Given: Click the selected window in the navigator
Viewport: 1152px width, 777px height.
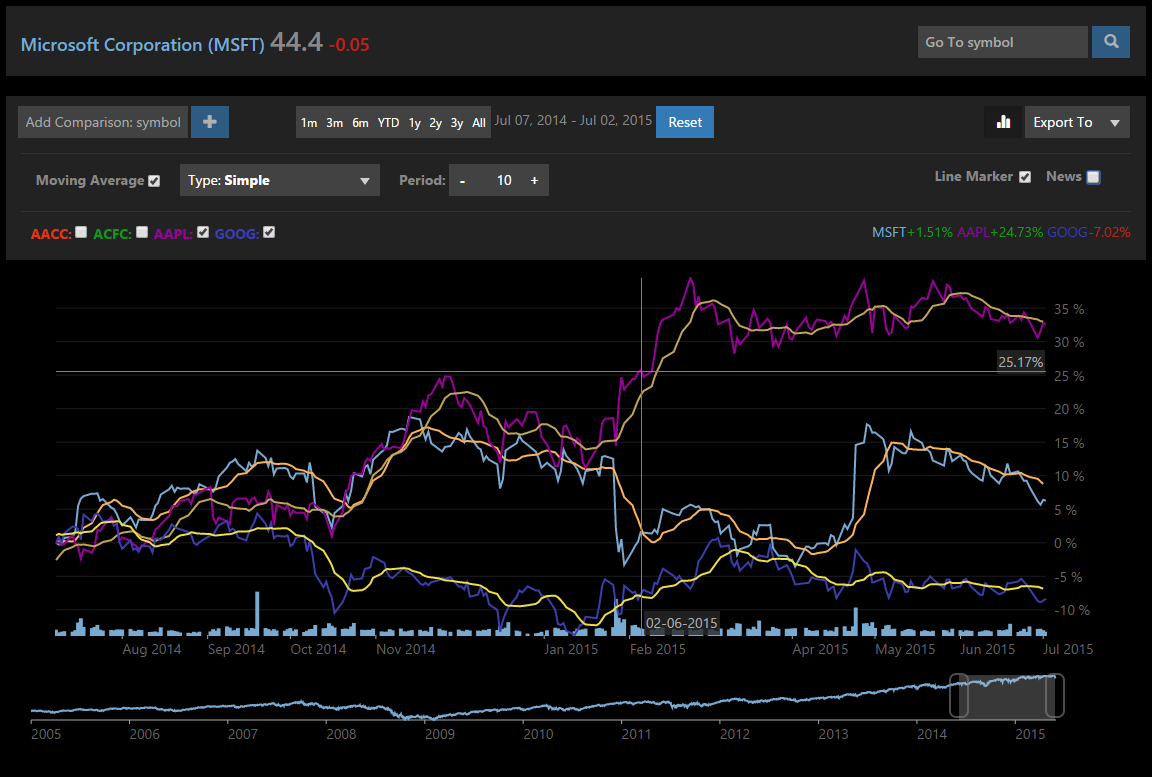Looking at the screenshot, I should pos(1007,695).
